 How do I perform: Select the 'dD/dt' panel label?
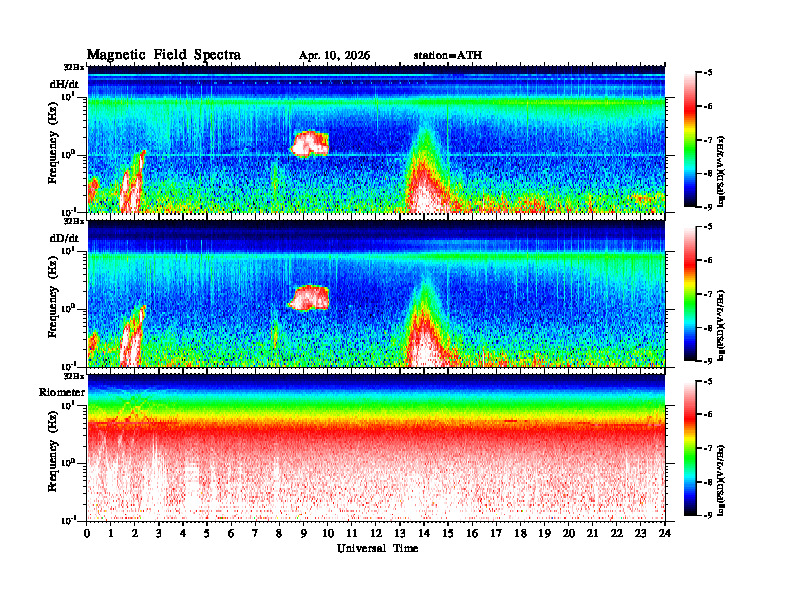64,238
